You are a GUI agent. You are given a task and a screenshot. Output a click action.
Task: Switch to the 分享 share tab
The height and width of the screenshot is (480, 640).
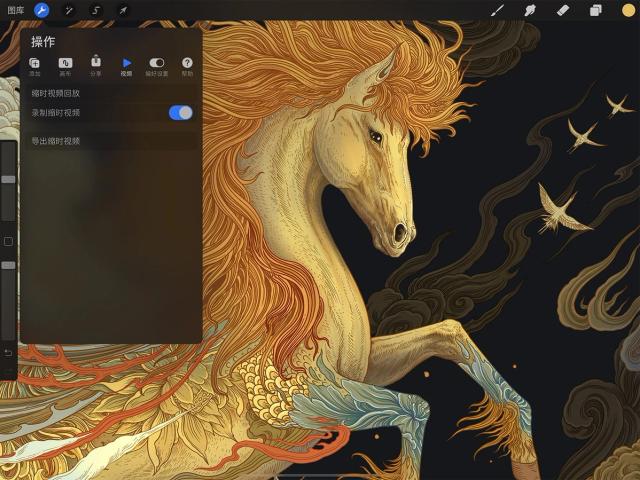tap(96, 66)
